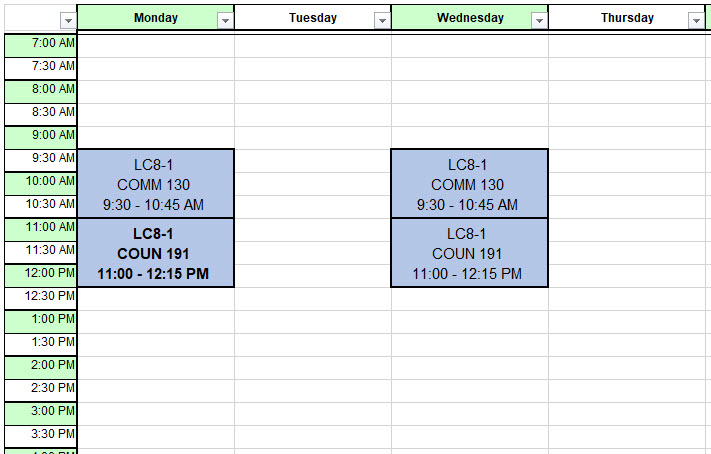Select the Thursday header cell
This screenshot has width=711, height=454.
tap(627, 18)
